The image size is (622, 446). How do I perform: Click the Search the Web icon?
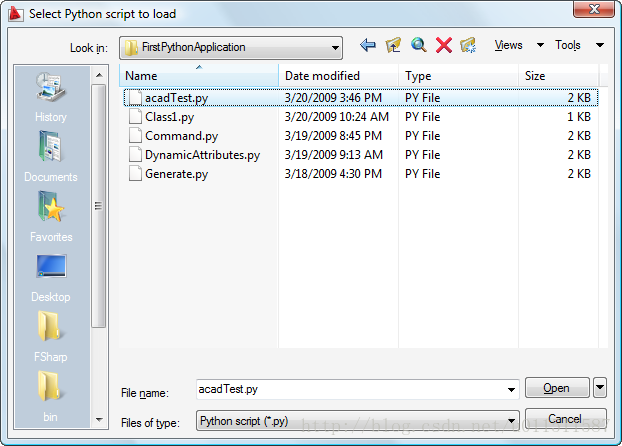418,46
